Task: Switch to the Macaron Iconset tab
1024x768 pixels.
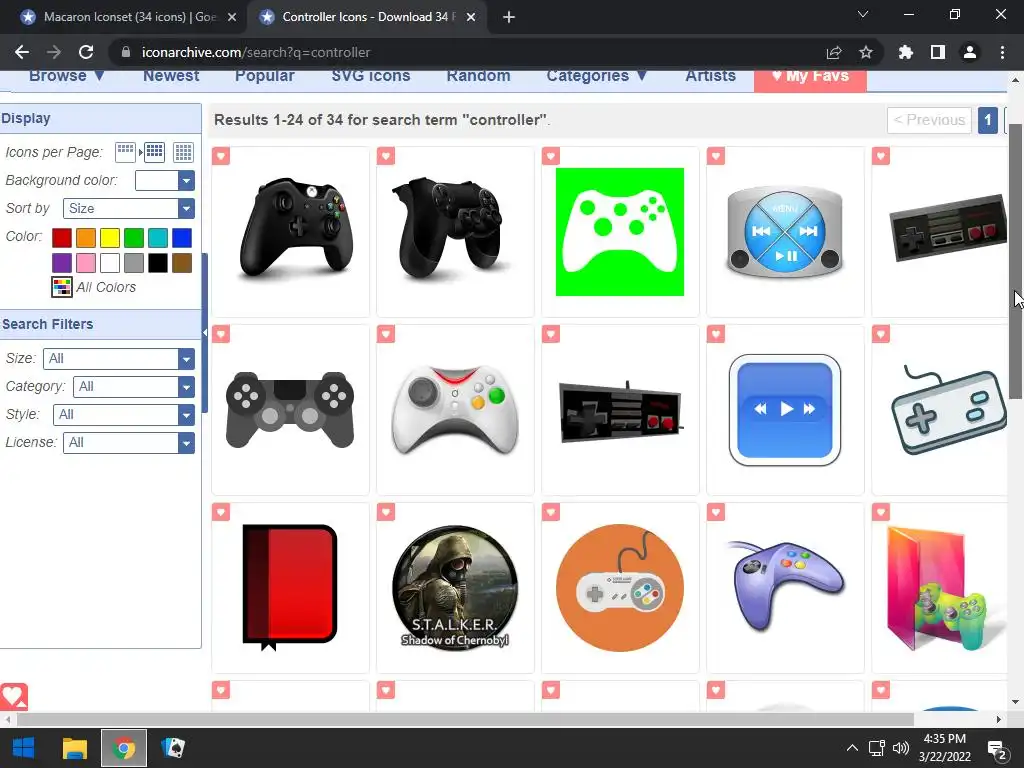Action: point(128,17)
